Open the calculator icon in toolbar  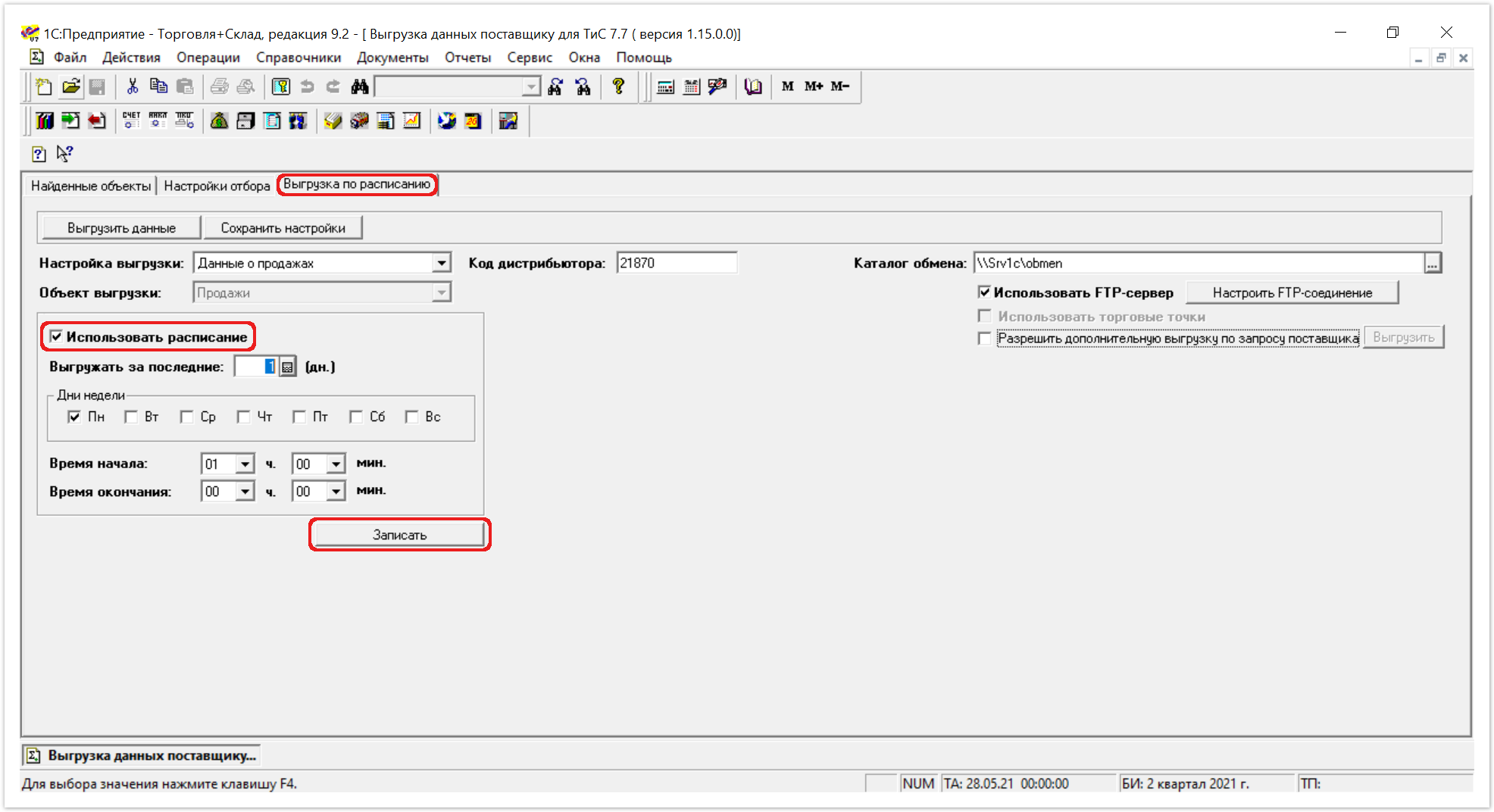pos(666,86)
